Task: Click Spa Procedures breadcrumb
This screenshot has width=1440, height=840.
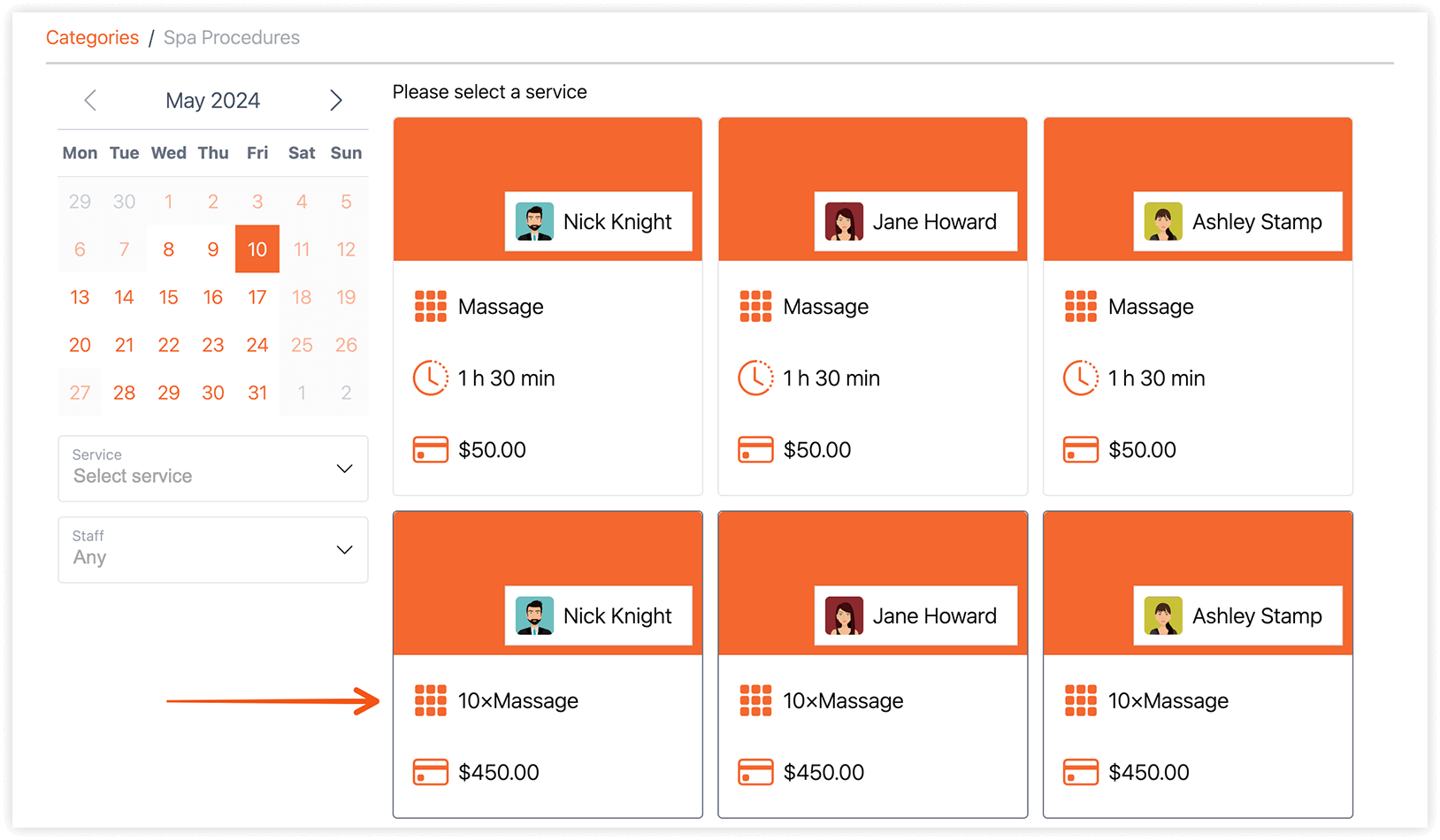Action: tap(232, 38)
